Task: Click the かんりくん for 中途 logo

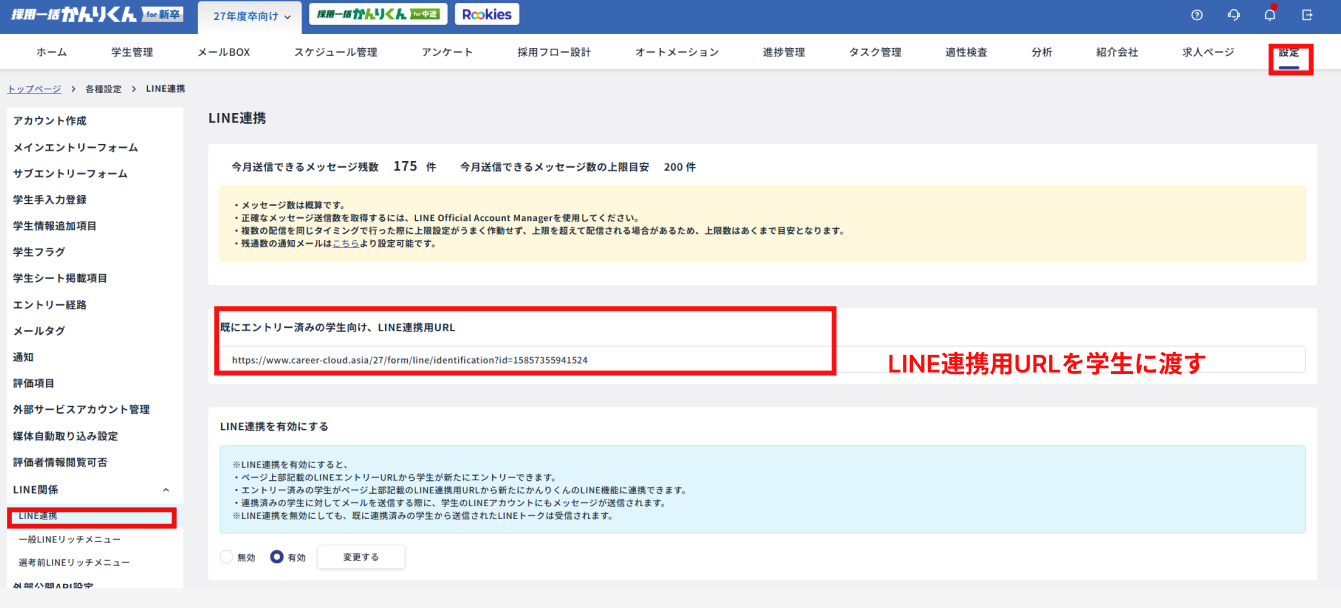Action: tap(377, 15)
